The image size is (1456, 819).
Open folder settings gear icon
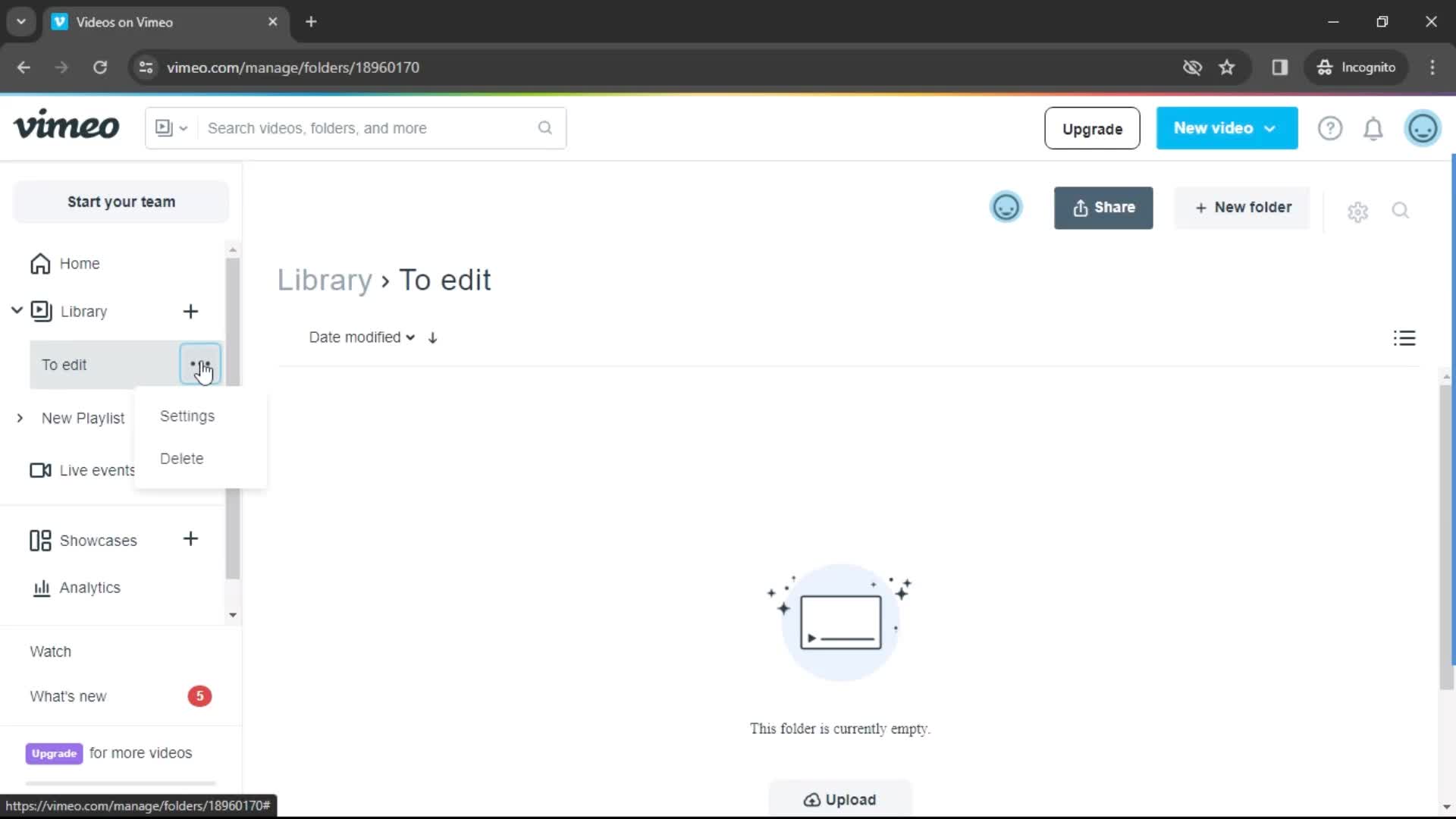point(1357,212)
